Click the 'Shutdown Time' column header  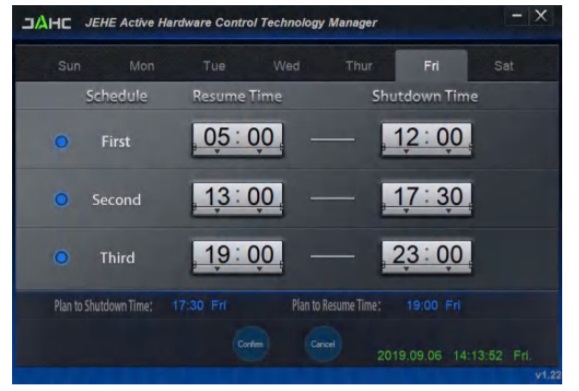click(x=425, y=96)
